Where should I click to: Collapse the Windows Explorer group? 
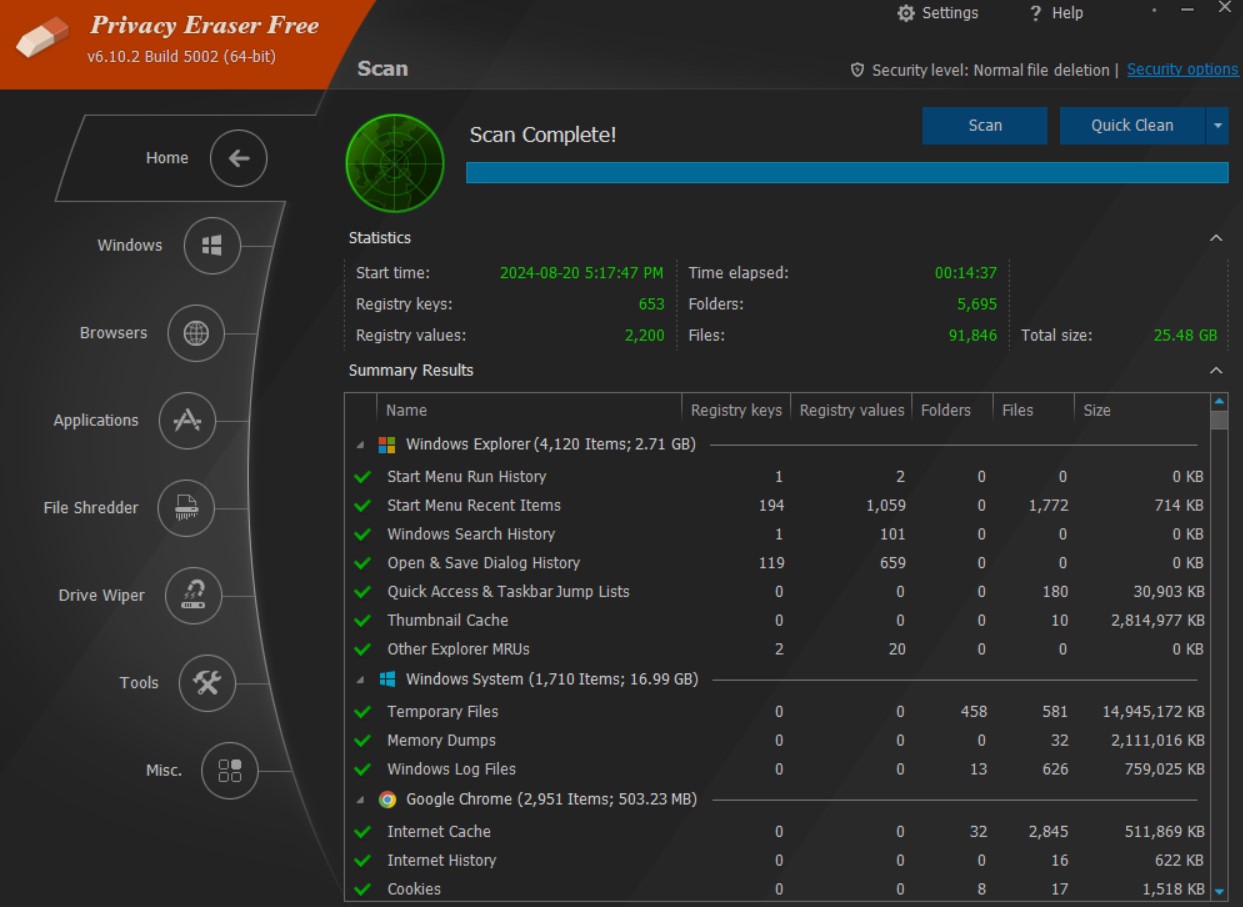coord(360,445)
